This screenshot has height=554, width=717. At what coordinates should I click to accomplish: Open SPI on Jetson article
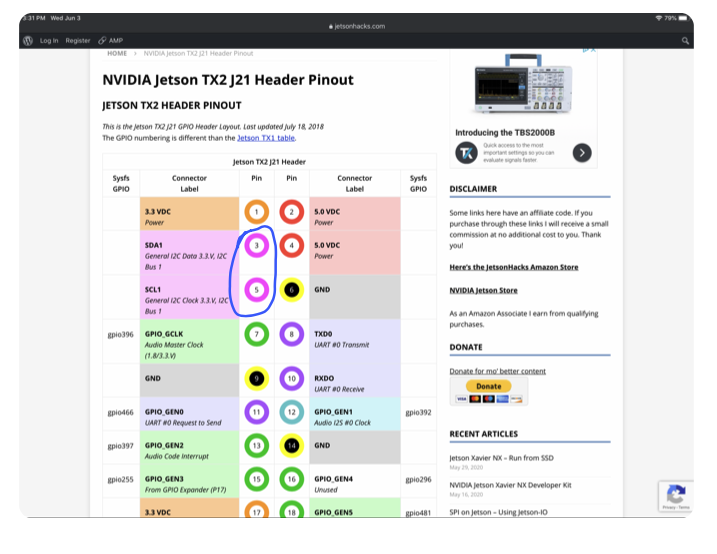(x=498, y=512)
